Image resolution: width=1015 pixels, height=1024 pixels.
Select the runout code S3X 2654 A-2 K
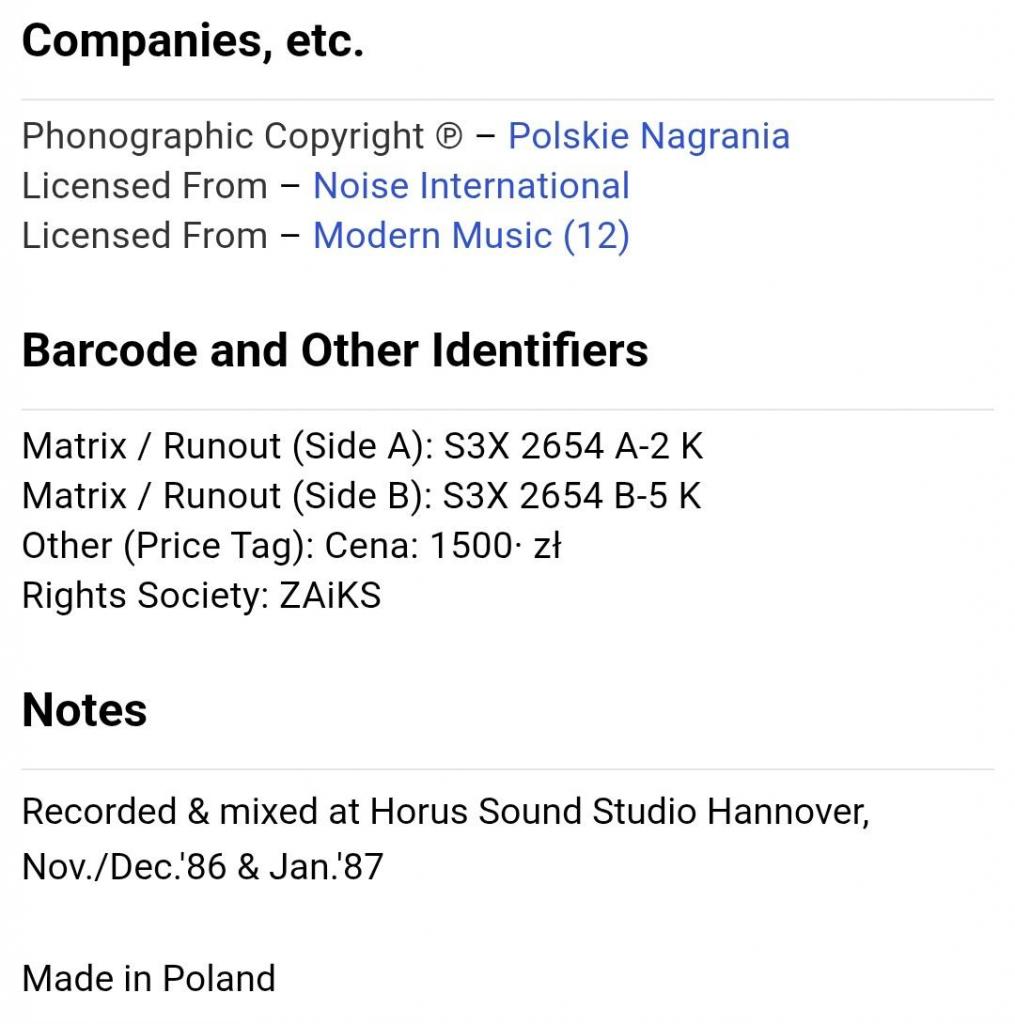click(x=573, y=446)
